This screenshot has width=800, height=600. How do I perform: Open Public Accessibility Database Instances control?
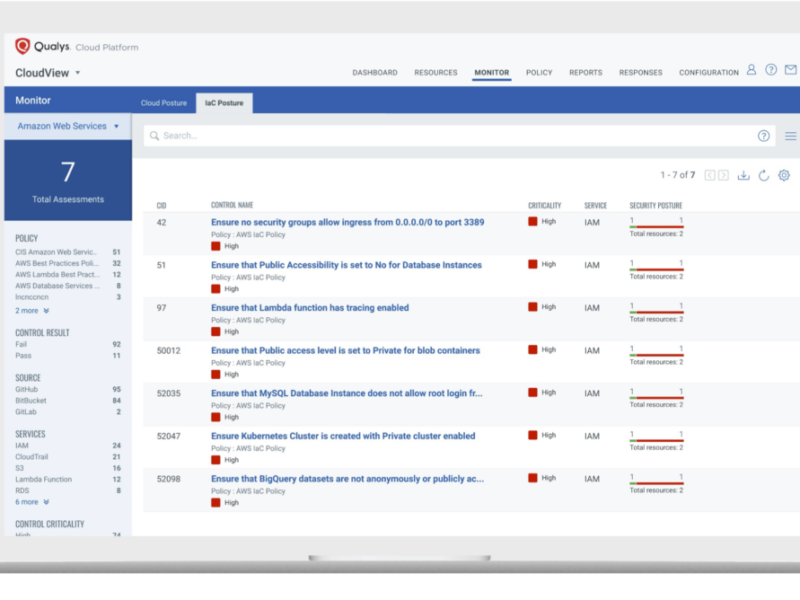tap(346, 265)
